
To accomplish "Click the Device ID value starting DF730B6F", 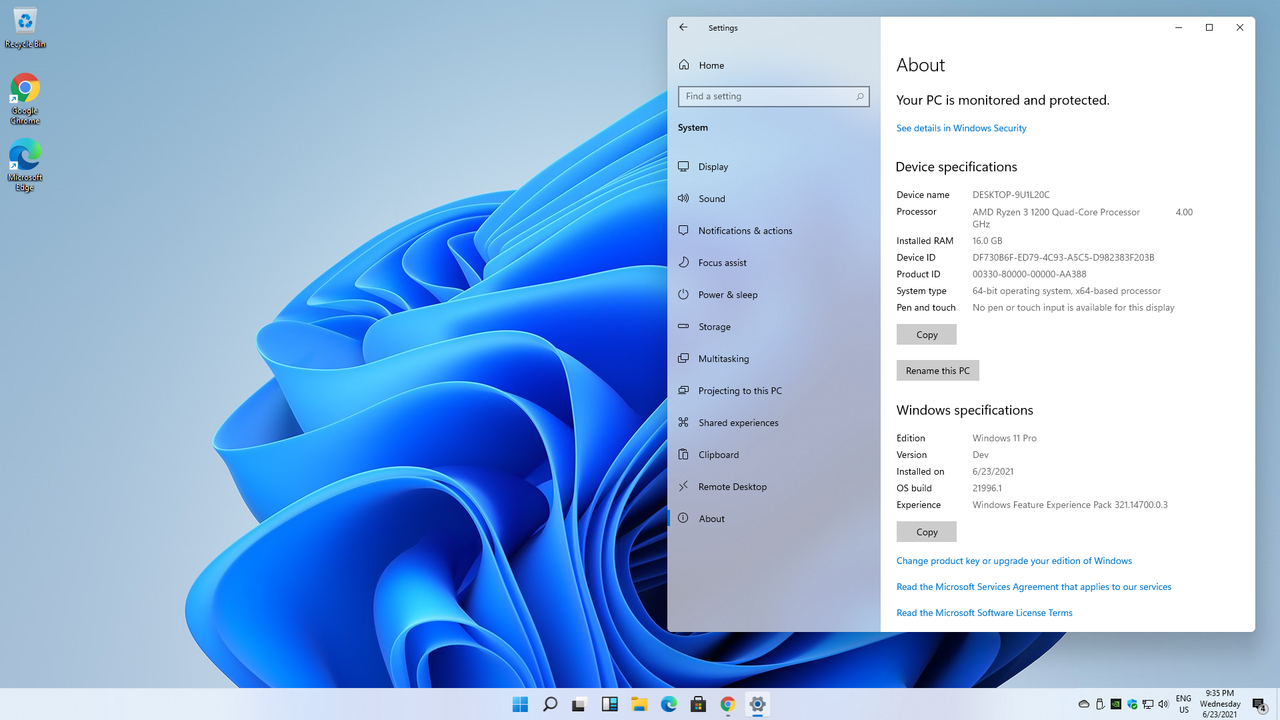I will (1063, 258).
